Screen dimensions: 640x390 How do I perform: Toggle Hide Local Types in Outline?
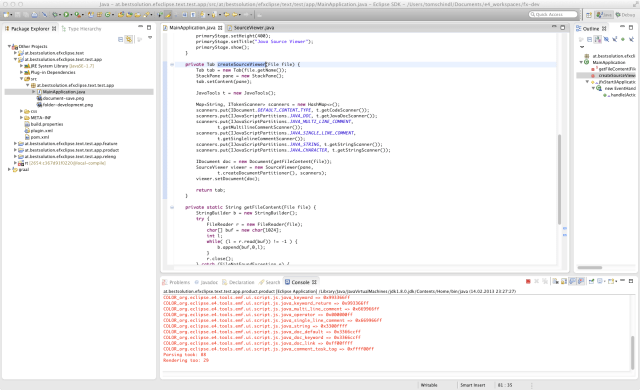tap(631, 39)
